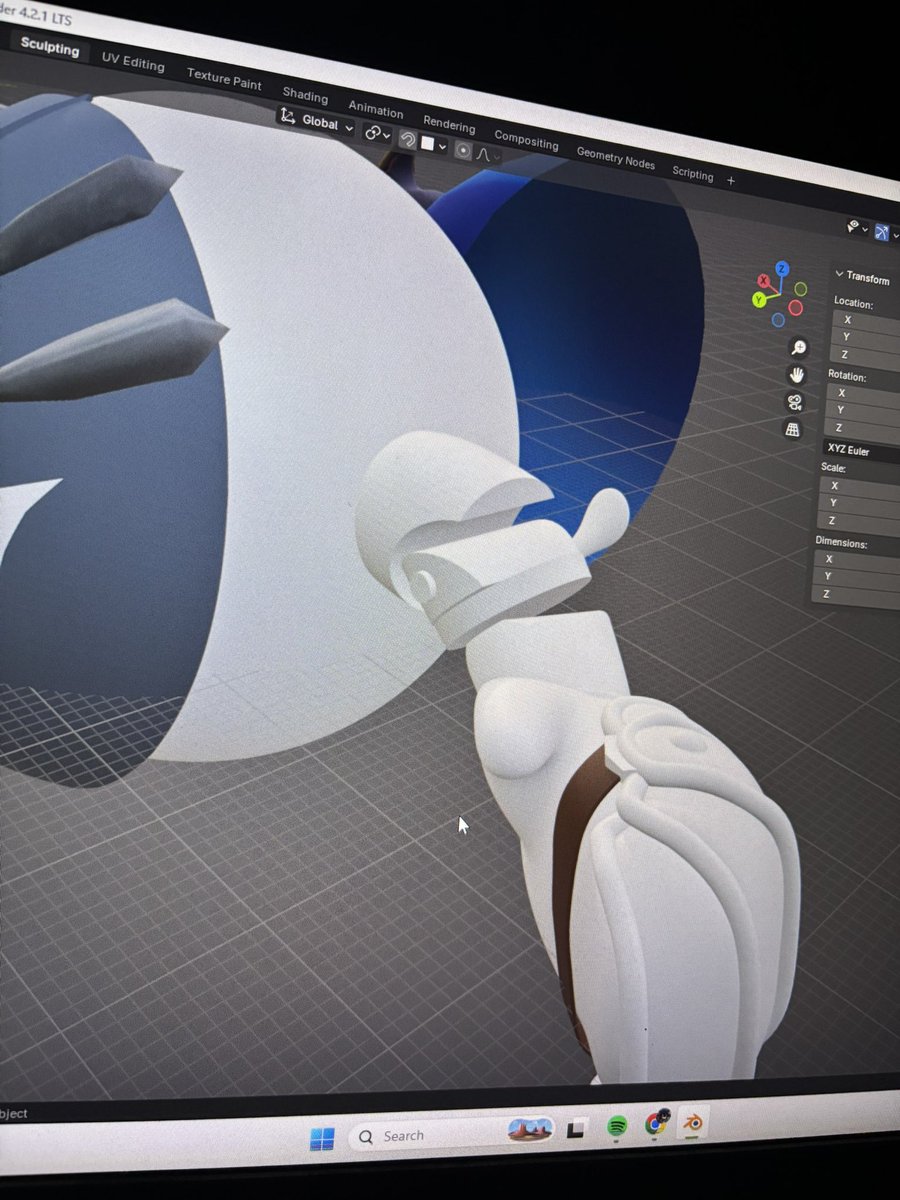
Task: Switch perspective/orthographic with grid icon
Action: (792, 429)
